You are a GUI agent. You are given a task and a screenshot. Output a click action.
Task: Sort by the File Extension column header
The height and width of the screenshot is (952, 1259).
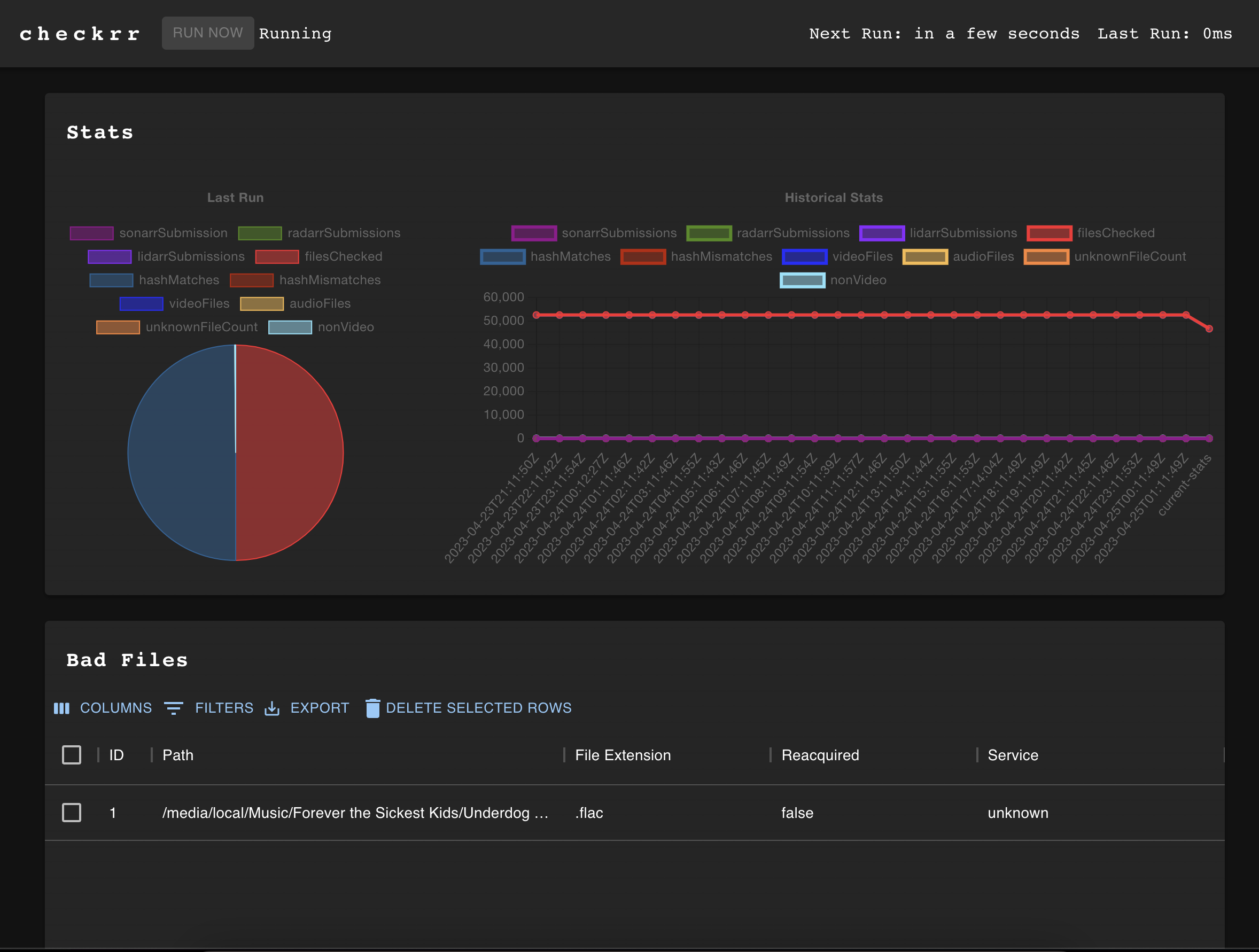pyautogui.click(x=623, y=755)
